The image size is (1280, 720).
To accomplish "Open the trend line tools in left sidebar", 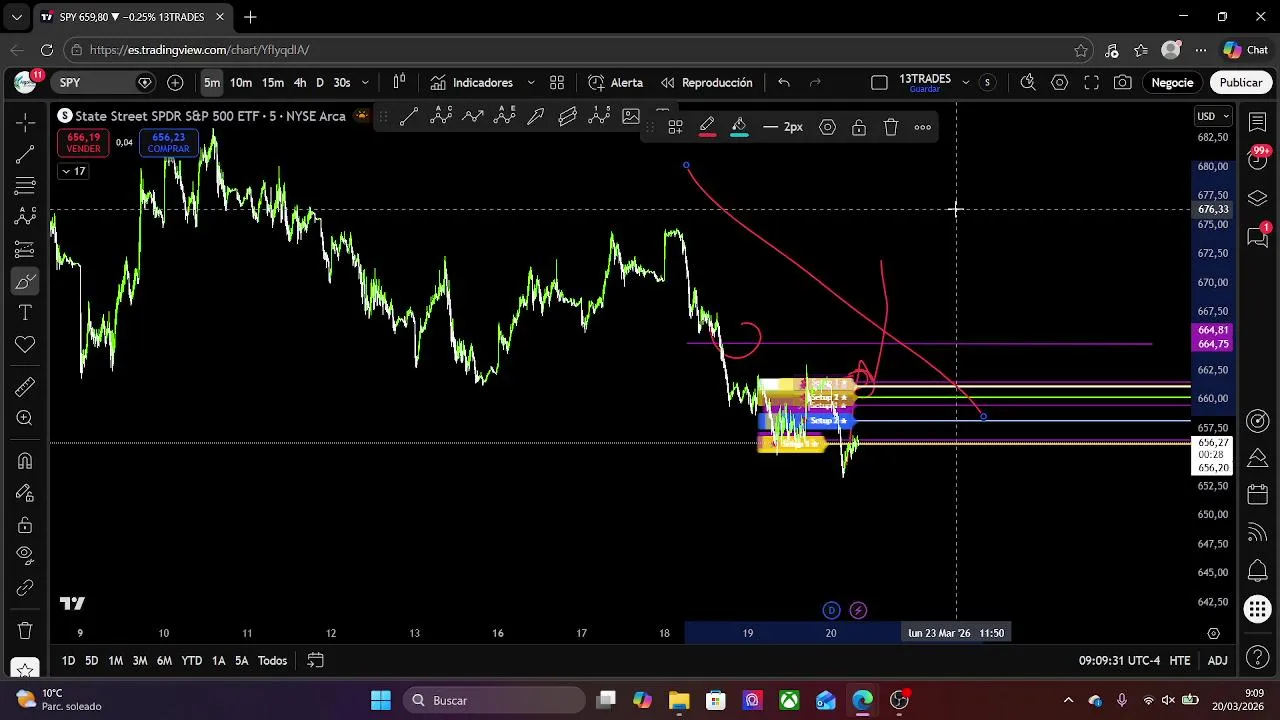I will [x=25, y=154].
